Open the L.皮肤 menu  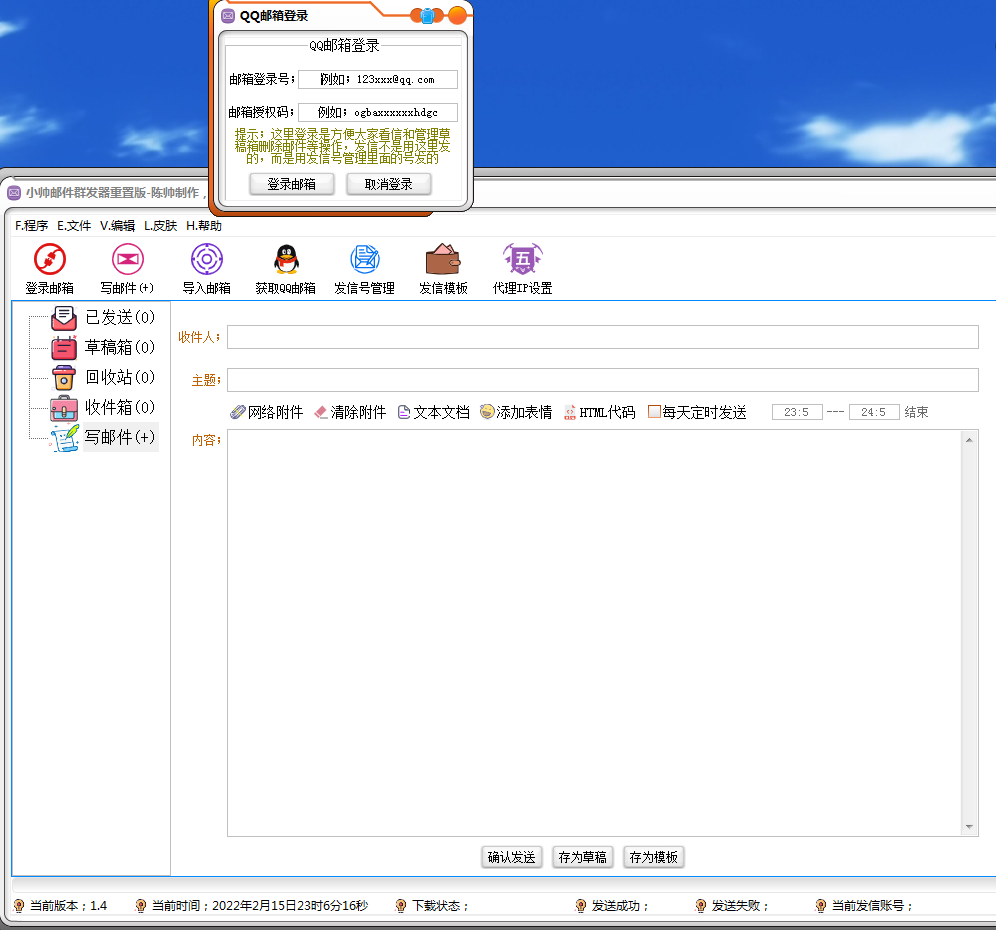click(x=160, y=226)
